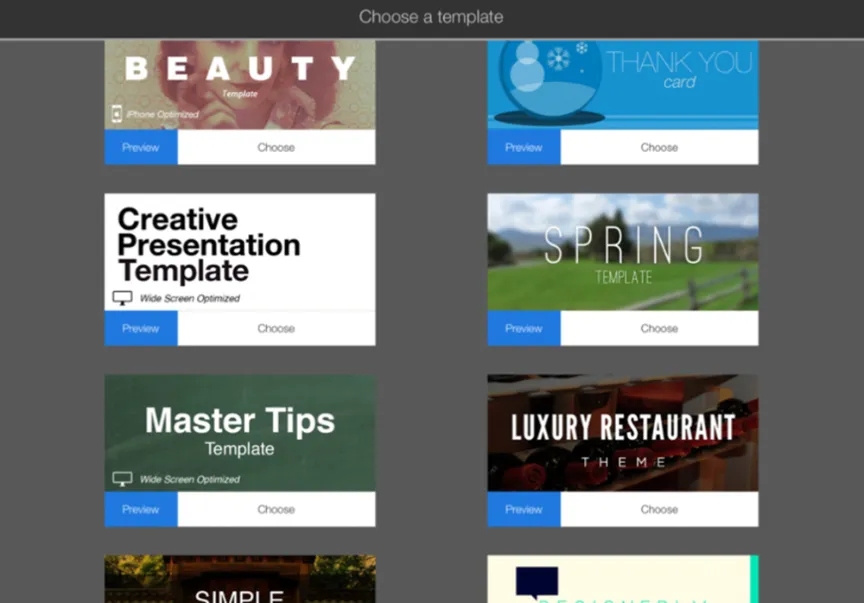Choose the Spring template
This screenshot has height=603, width=864.
[660, 329]
